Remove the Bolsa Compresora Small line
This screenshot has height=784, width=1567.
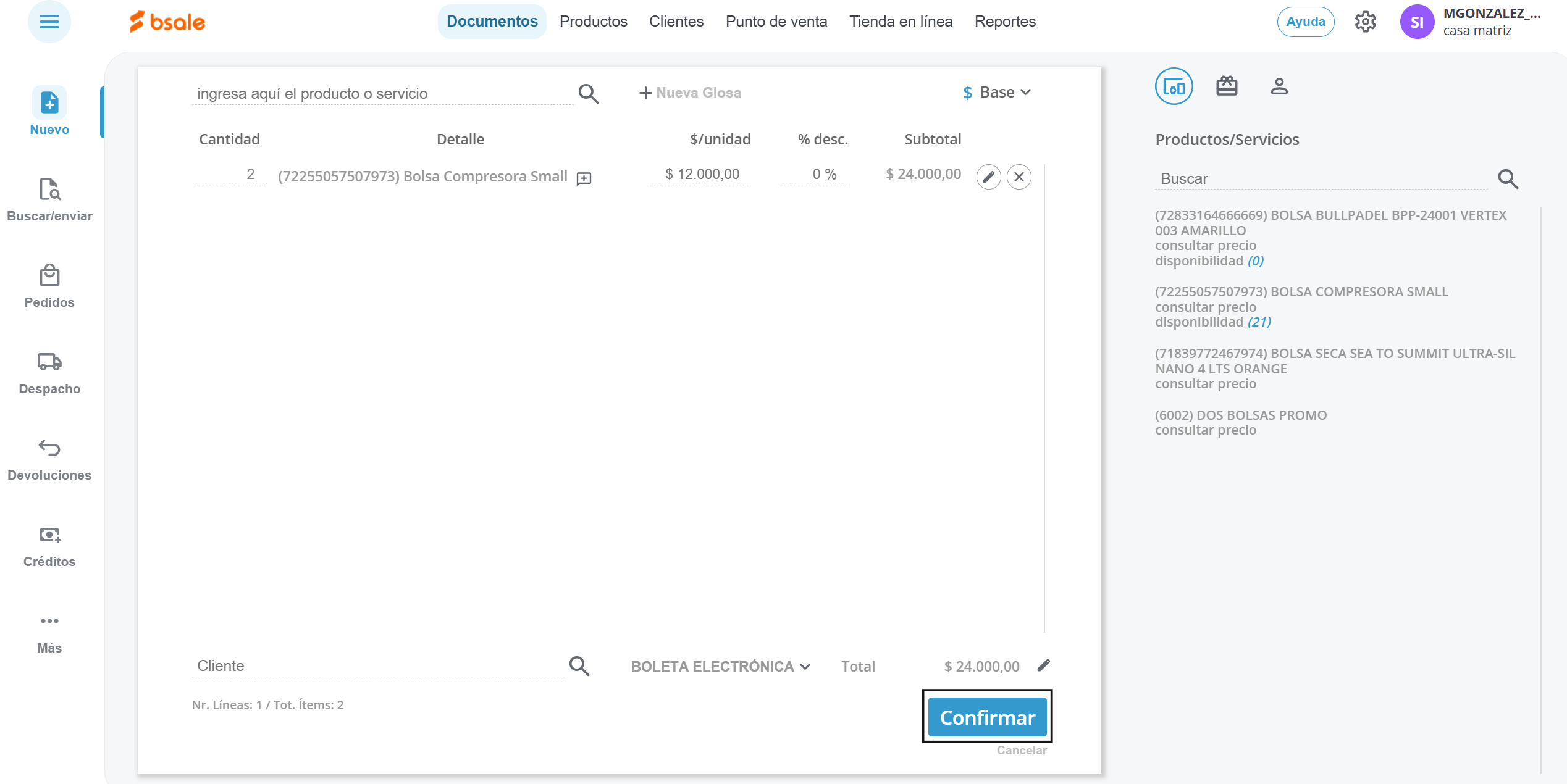tap(1019, 177)
